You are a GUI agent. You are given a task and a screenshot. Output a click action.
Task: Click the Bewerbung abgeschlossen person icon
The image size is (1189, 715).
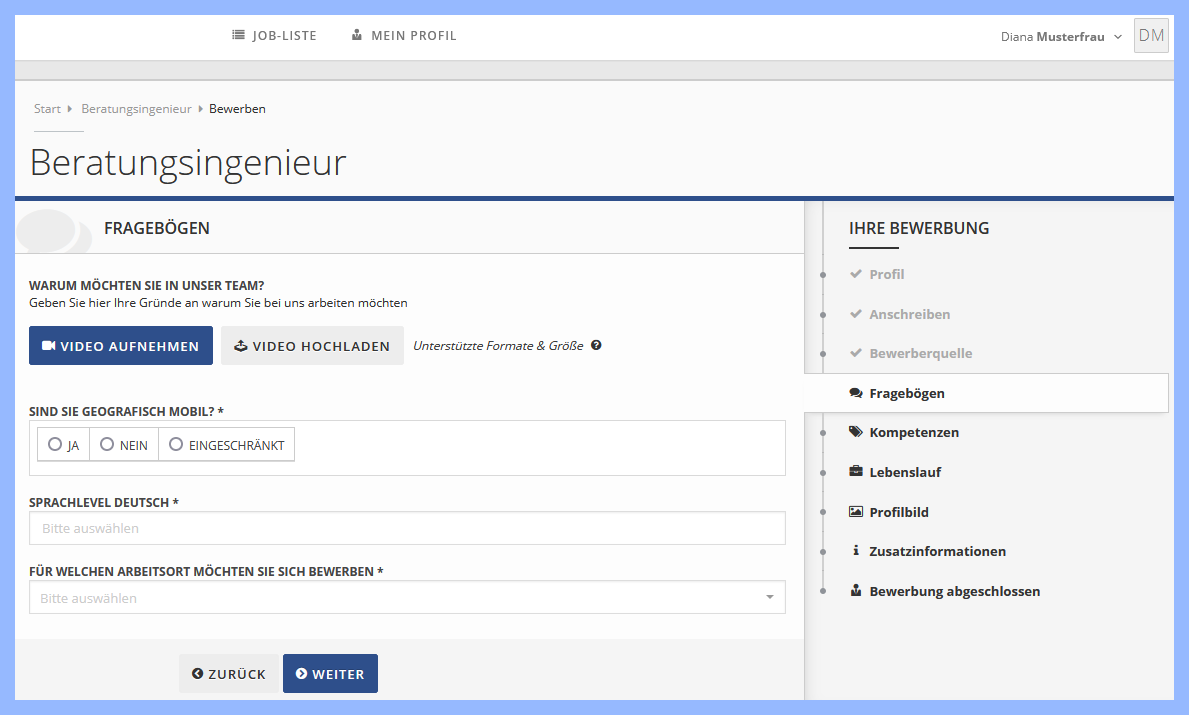tap(855, 591)
